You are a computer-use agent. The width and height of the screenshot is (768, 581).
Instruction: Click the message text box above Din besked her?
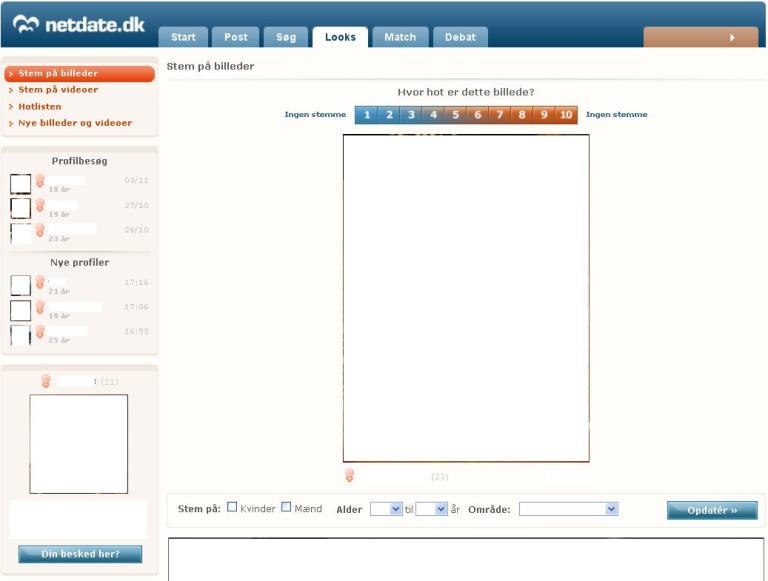78,520
